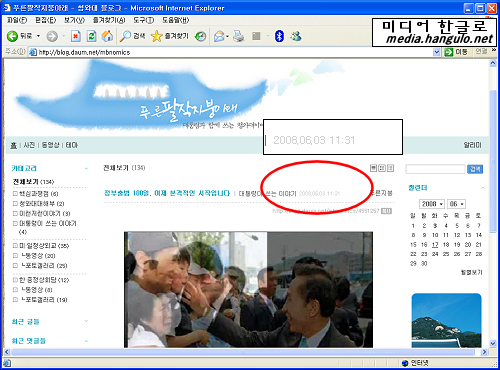Switch to second list view mode icon
This screenshot has width=500, height=370.
[x=382, y=168]
